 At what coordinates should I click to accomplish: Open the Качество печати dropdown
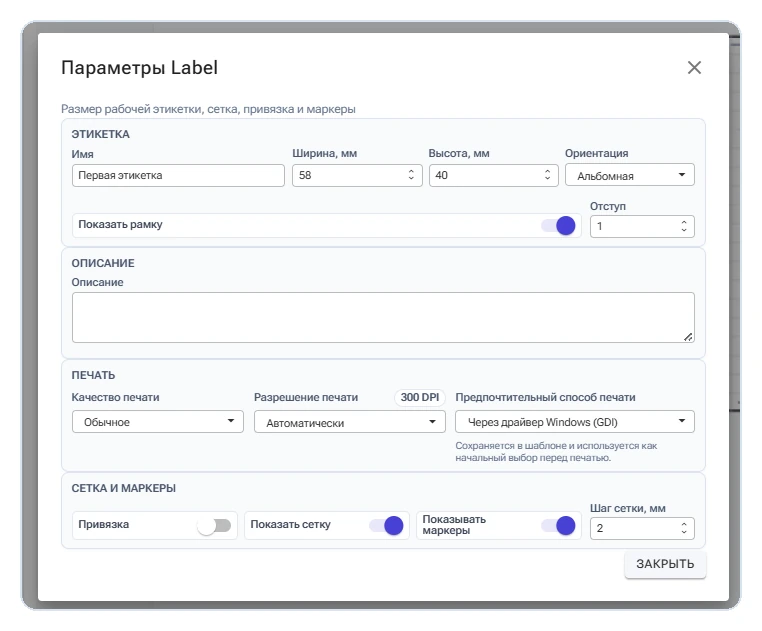click(x=157, y=421)
